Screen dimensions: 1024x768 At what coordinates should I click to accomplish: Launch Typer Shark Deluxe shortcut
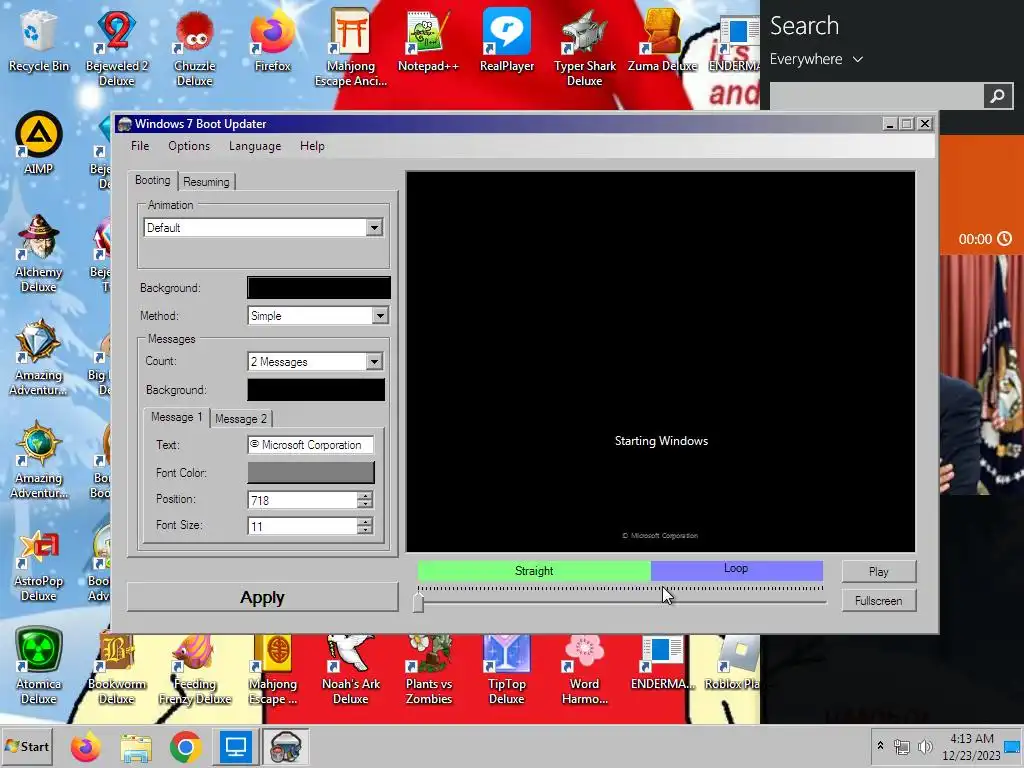(584, 47)
